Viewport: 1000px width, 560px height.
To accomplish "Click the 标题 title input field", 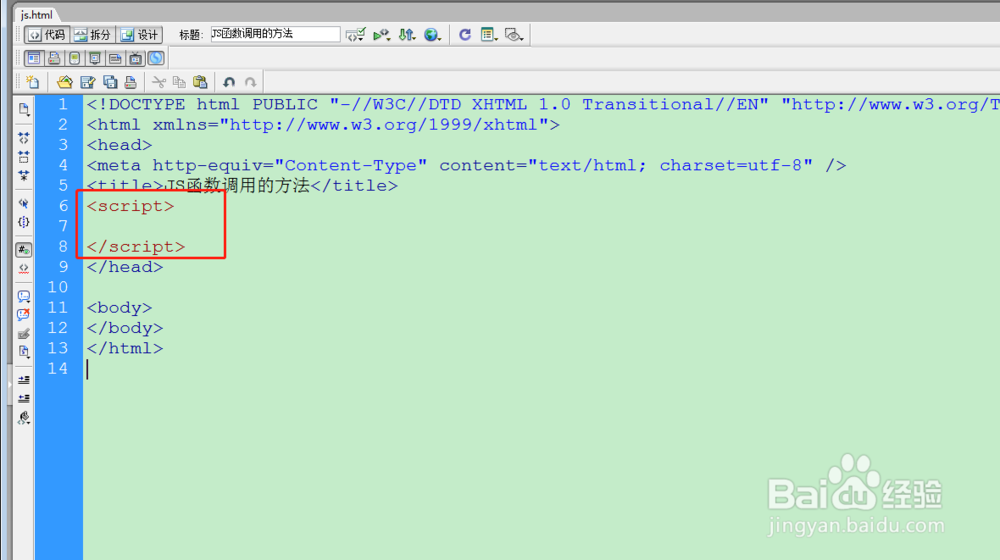I will 276,34.
